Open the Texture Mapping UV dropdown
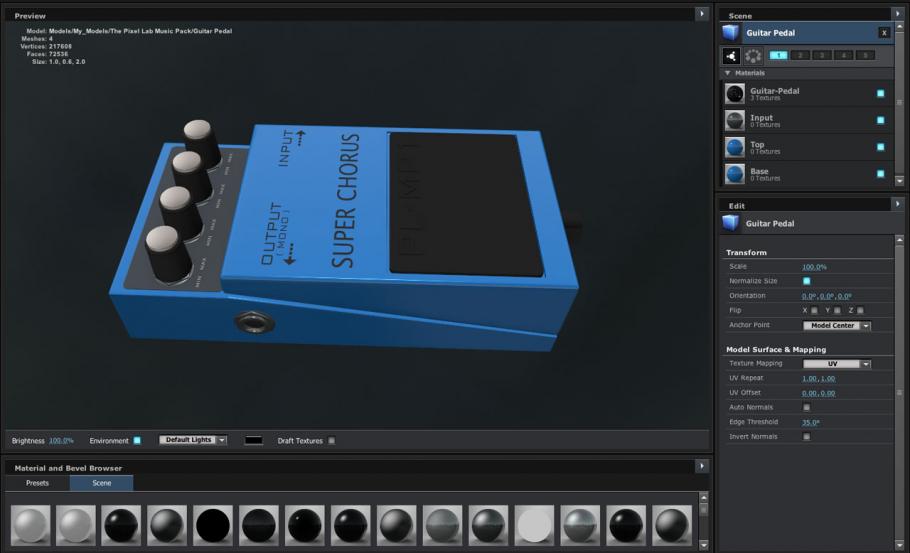 point(836,364)
